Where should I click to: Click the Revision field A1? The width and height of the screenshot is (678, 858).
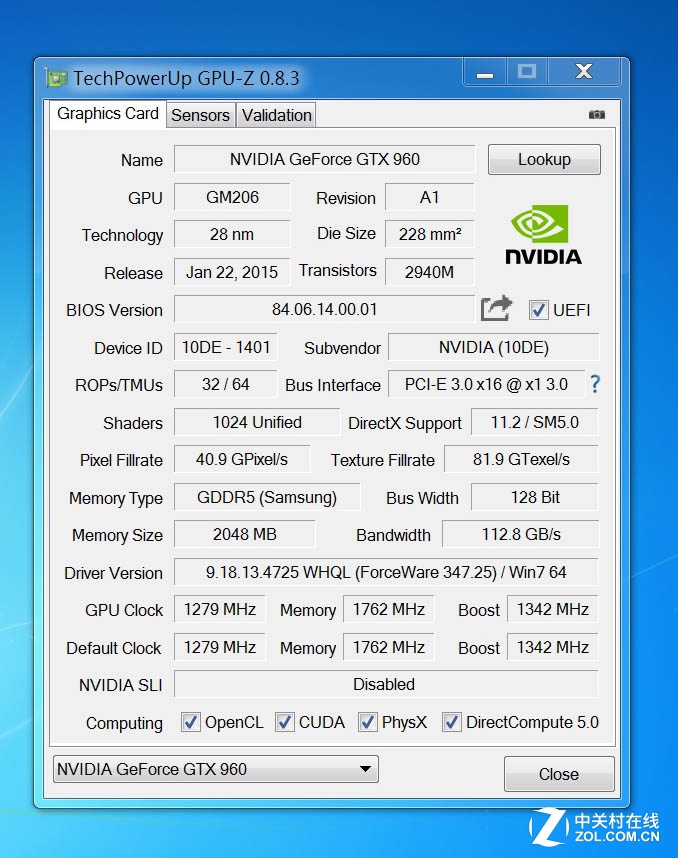coord(430,197)
